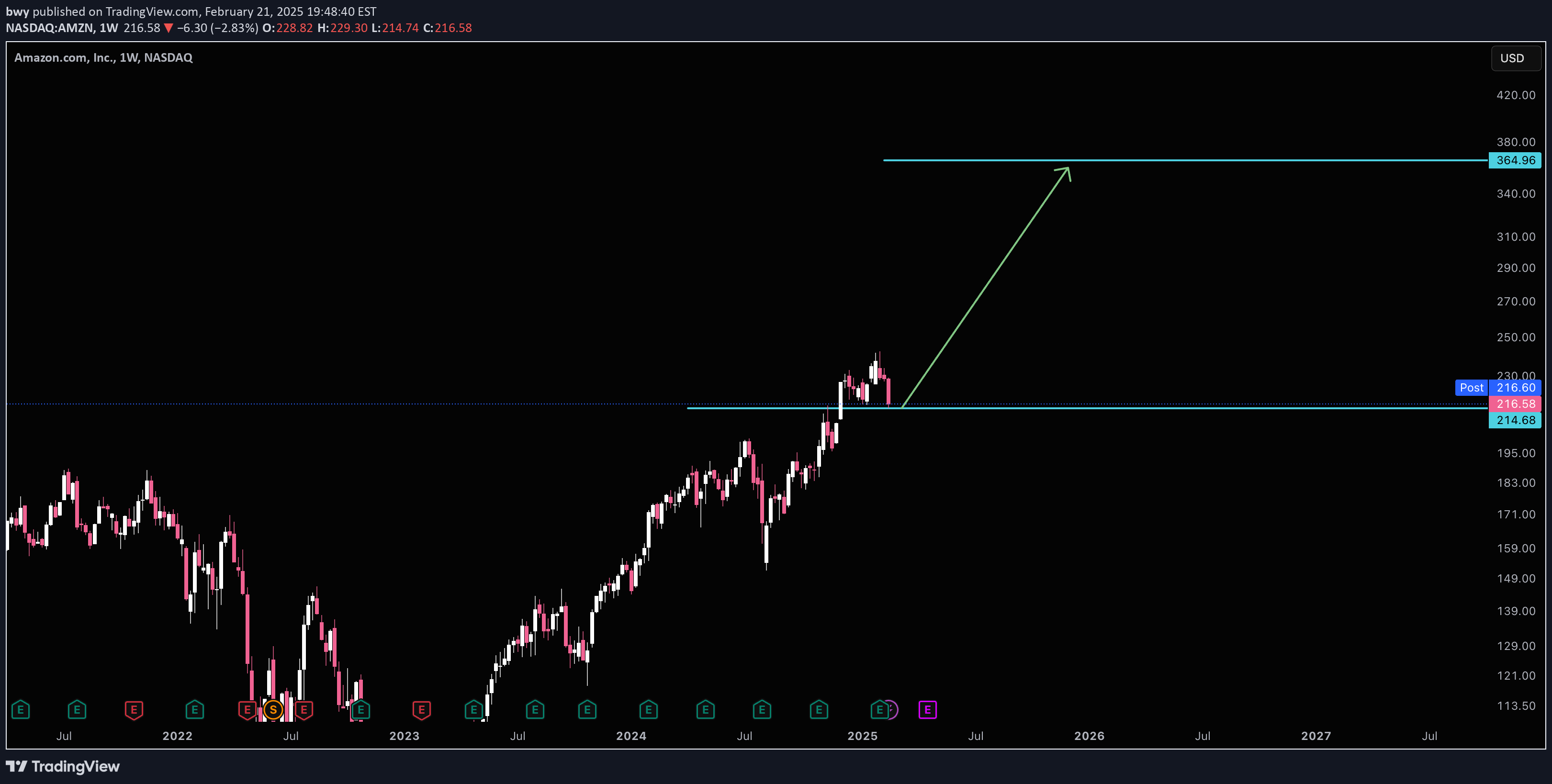1552x784 pixels.
Task: Click the 2023 label on time axis
Action: tap(404, 736)
